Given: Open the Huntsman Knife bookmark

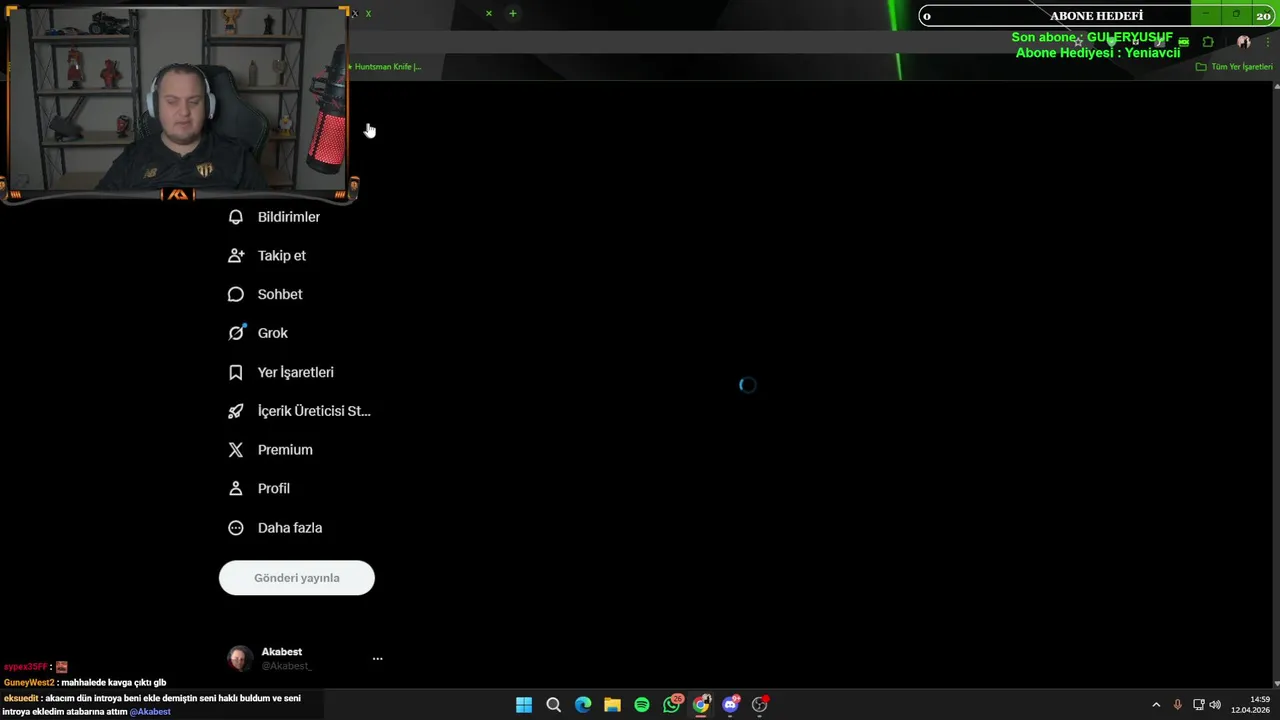Looking at the screenshot, I should [385, 67].
